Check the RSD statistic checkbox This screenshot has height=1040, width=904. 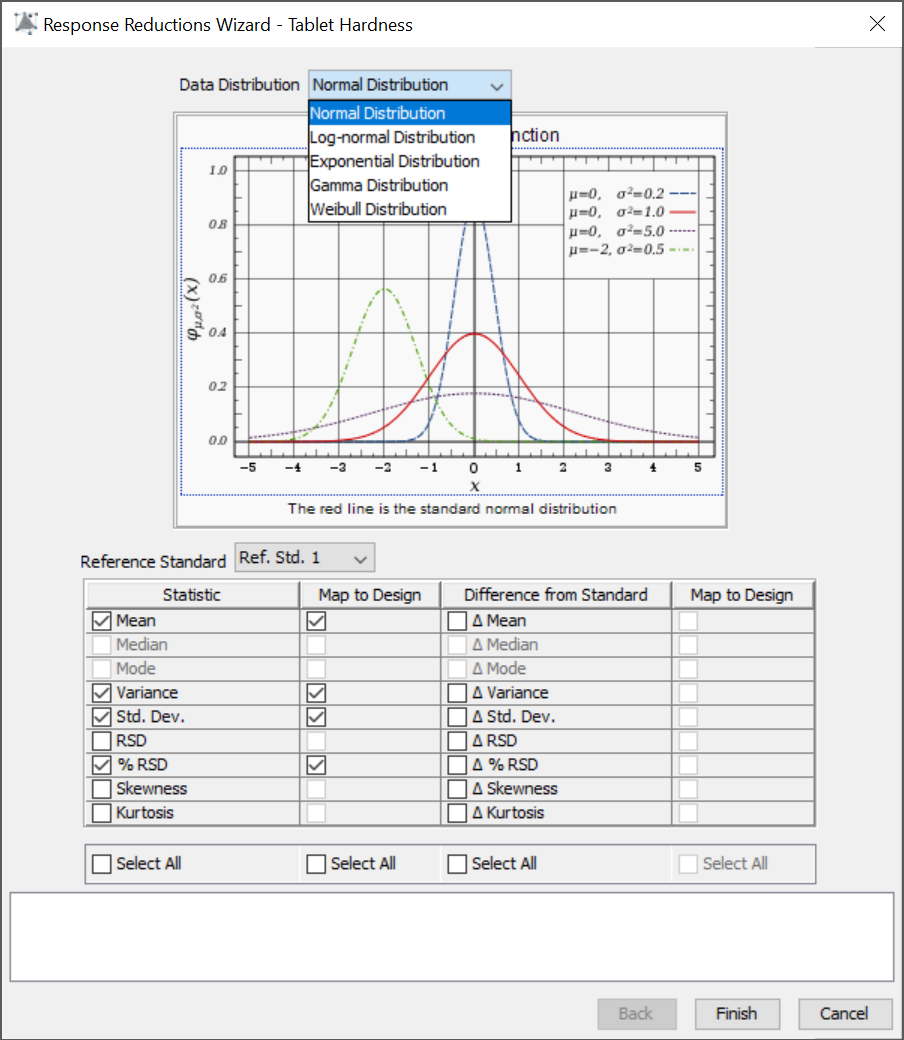[101, 741]
